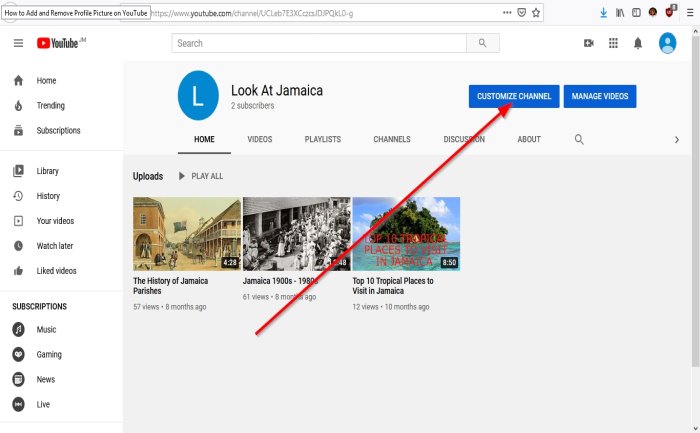
Task: Open the account avatar menu
Action: [x=668, y=43]
